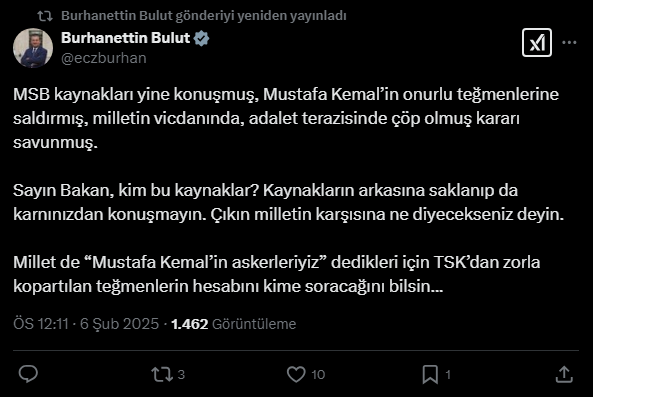Click the reply speech bubble icon

pos(28,374)
